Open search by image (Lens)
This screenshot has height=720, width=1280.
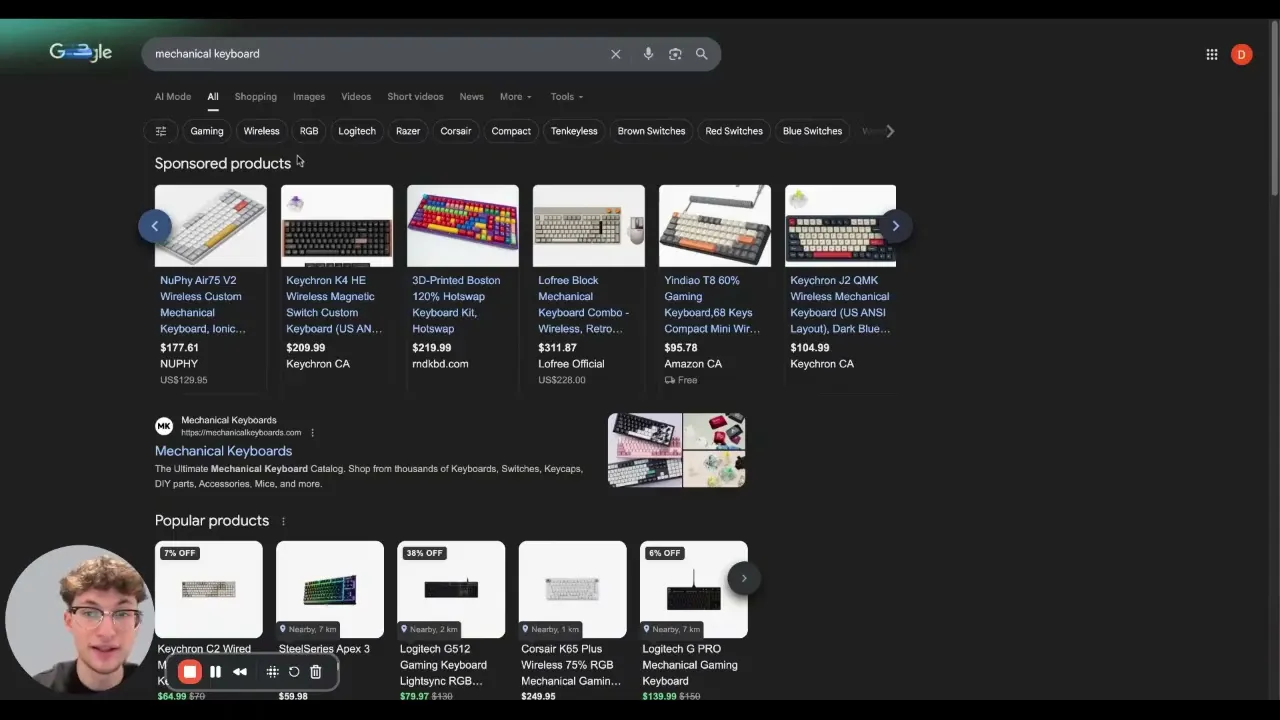[675, 54]
